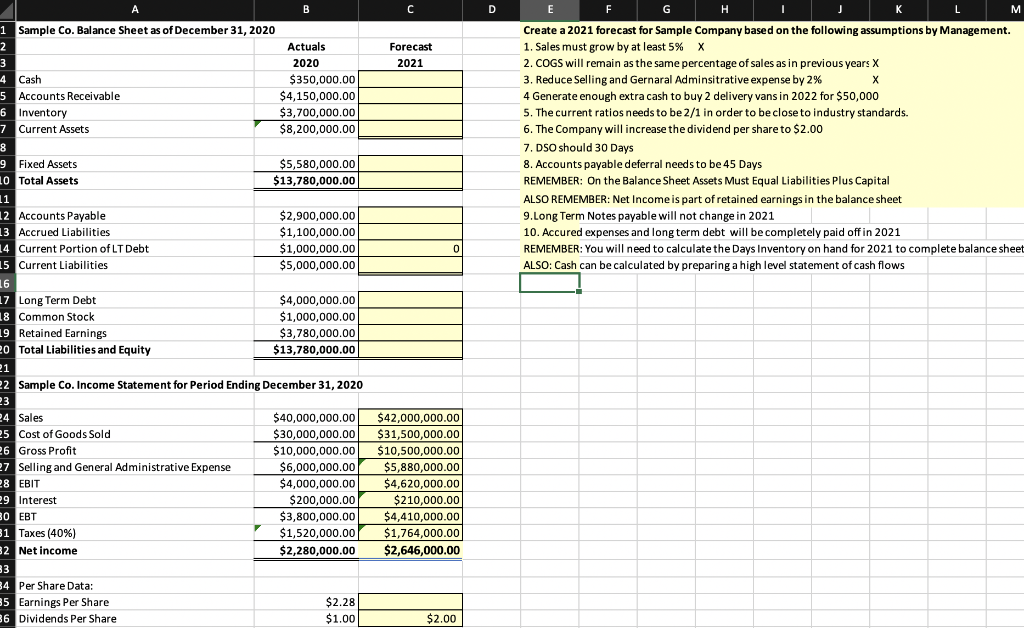Click the $31,500,000.00 COGS forecast cell
This screenshot has width=1024, height=628.
(410, 434)
